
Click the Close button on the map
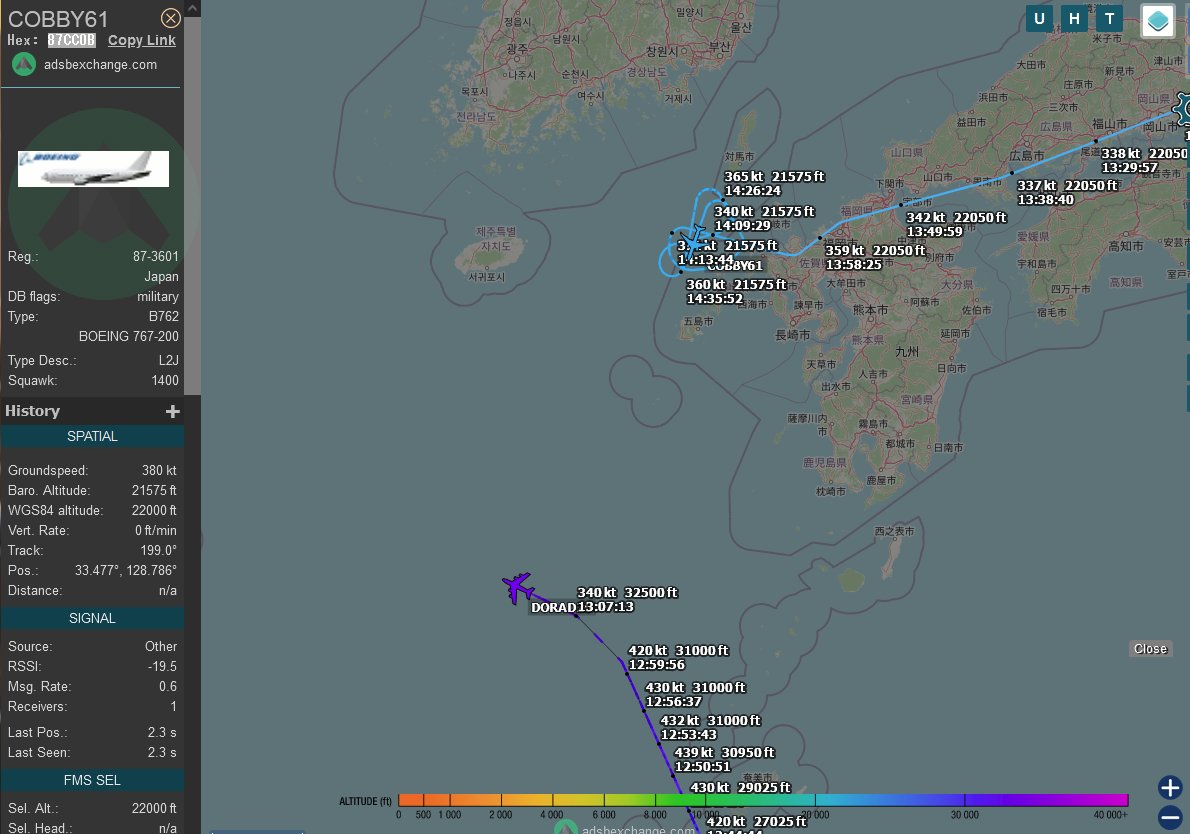pyautogui.click(x=1150, y=649)
